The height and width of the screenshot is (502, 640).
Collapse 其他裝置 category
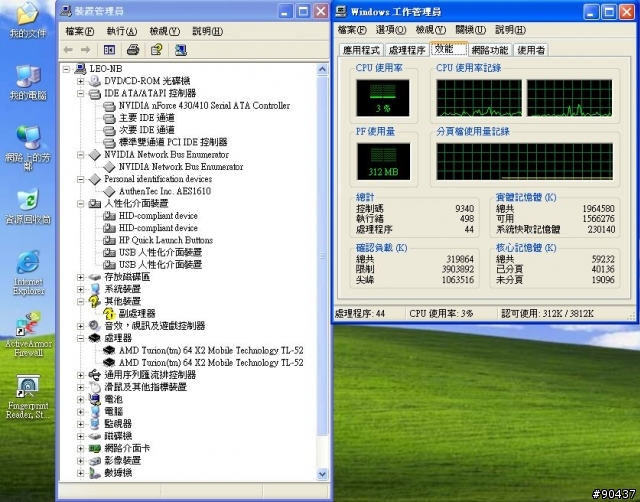click(x=80, y=302)
